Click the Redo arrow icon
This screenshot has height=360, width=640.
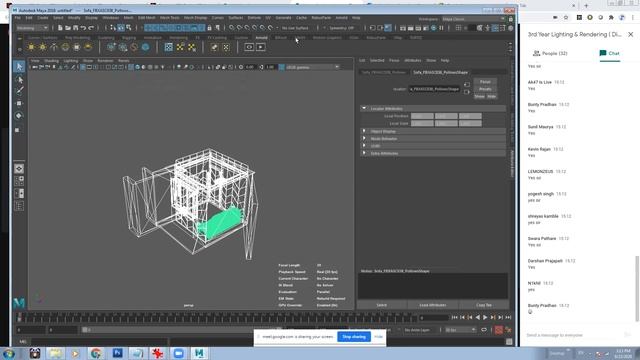[x=91, y=28]
